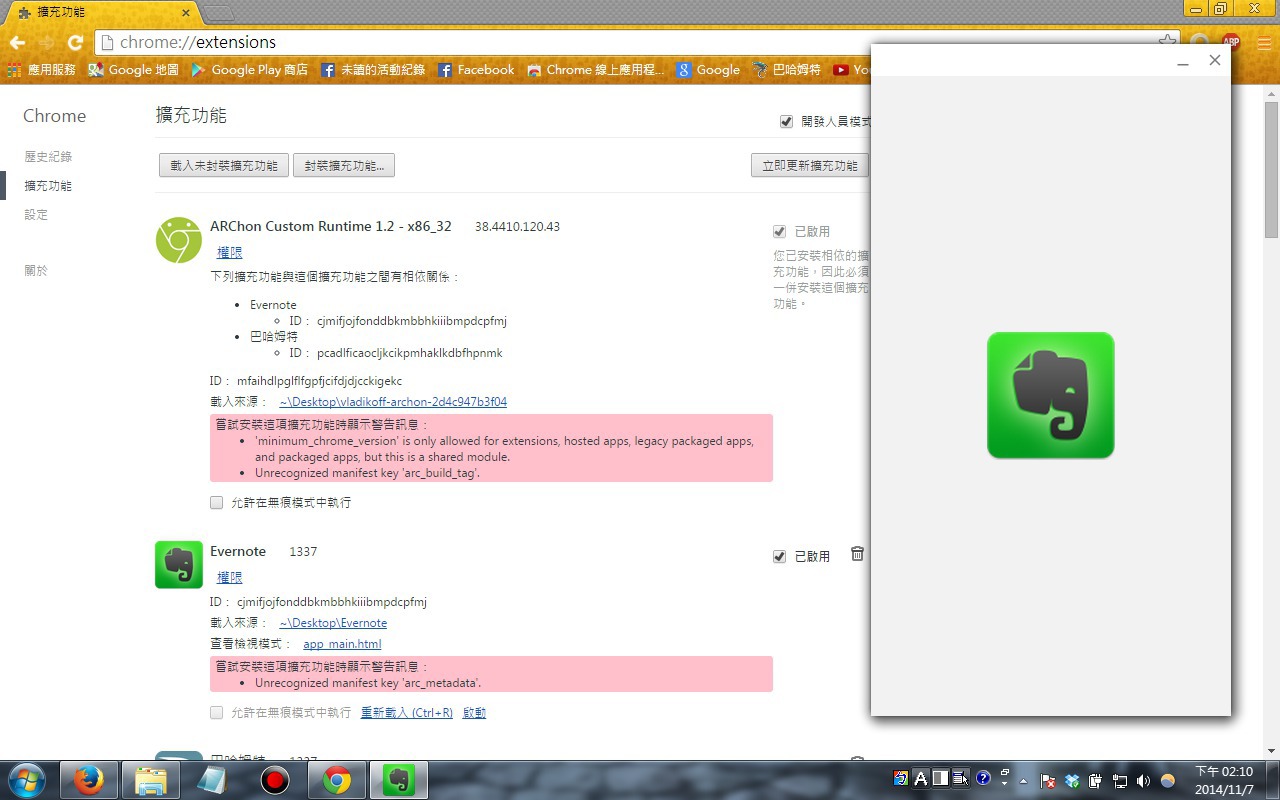Image resolution: width=1280 pixels, height=800 pixels.
Task: Select the 擴充功能 browser tab
Action: point(103,13)
